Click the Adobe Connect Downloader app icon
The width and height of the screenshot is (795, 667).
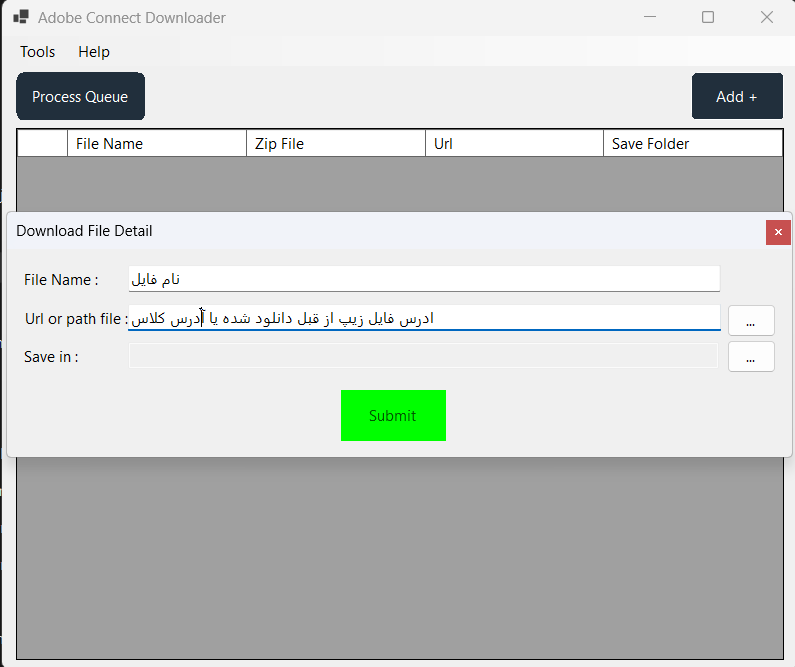point(21,17)
